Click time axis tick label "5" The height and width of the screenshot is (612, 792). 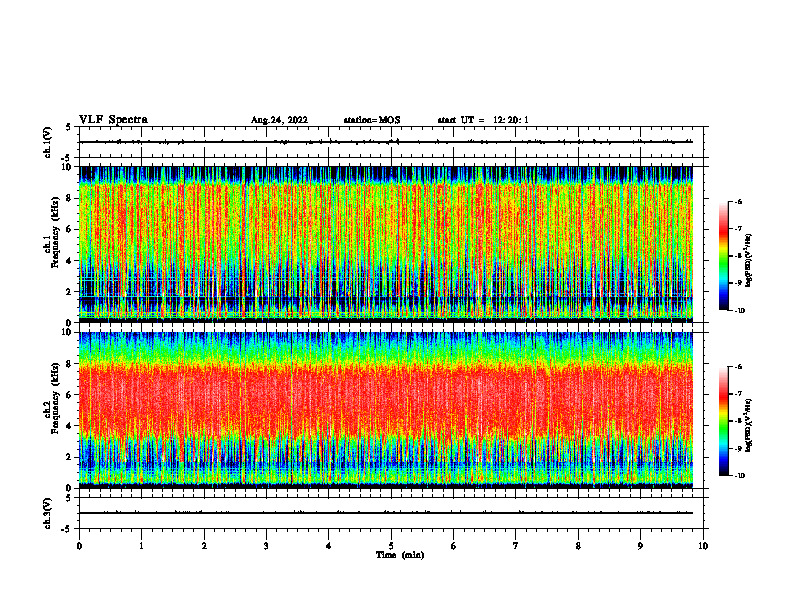tap(391, 546)
